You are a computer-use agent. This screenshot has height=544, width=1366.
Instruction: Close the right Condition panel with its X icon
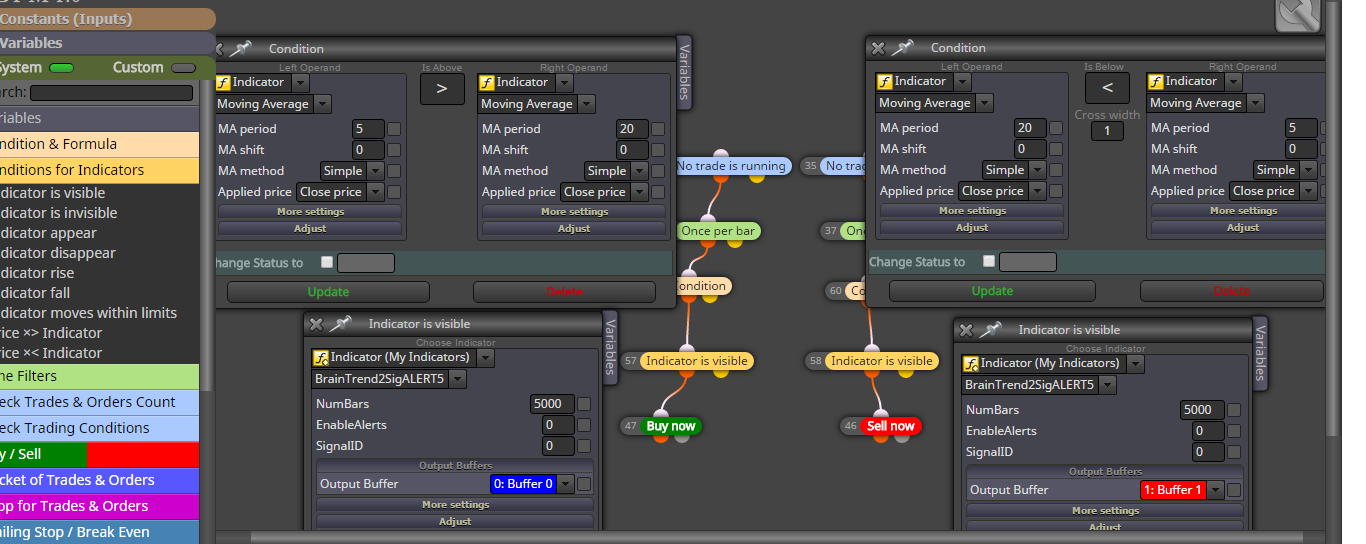877,48
